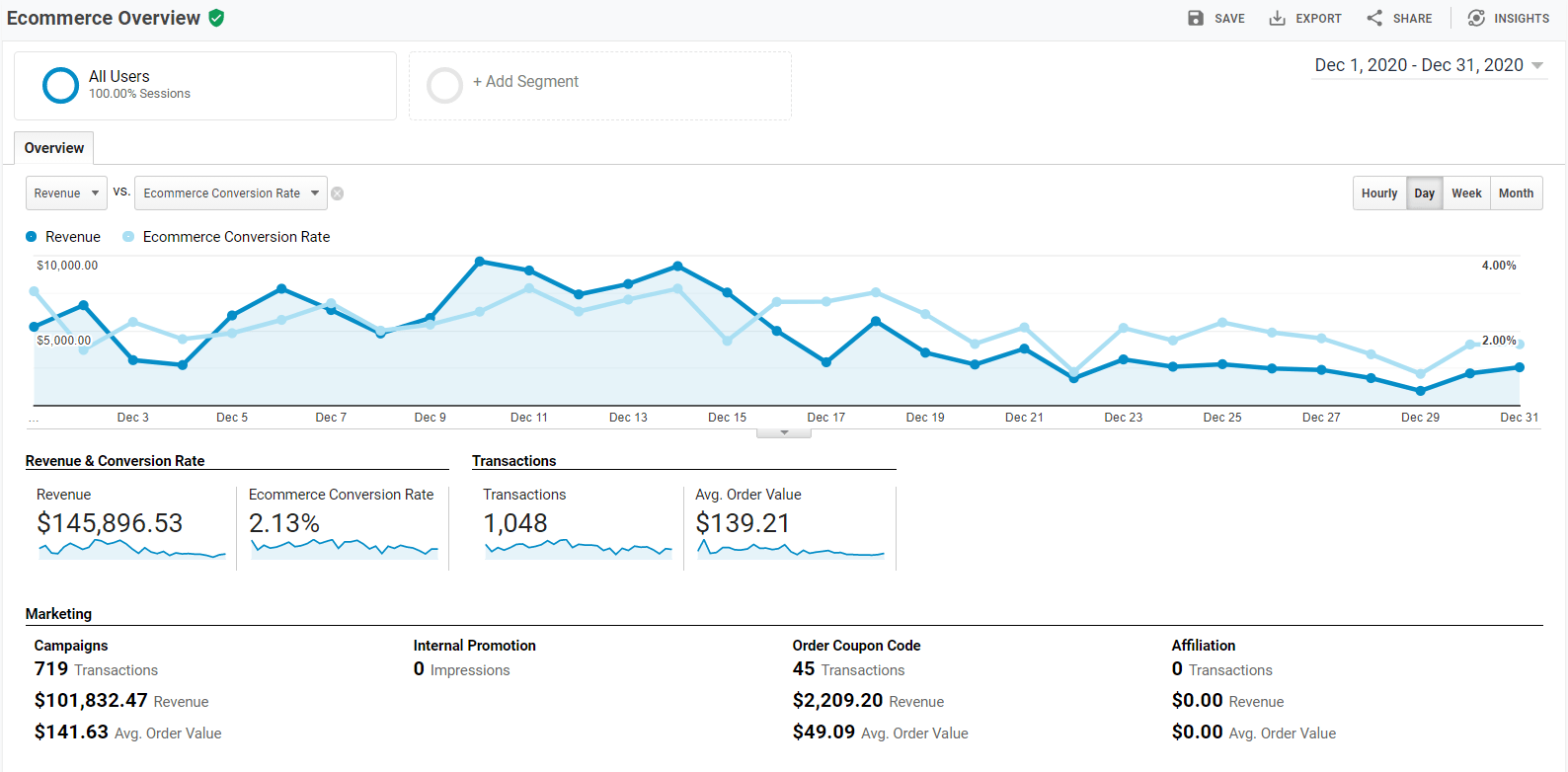Switch chart granularity to Week
Screen dimensions: 1568x772
point(1465,193)
